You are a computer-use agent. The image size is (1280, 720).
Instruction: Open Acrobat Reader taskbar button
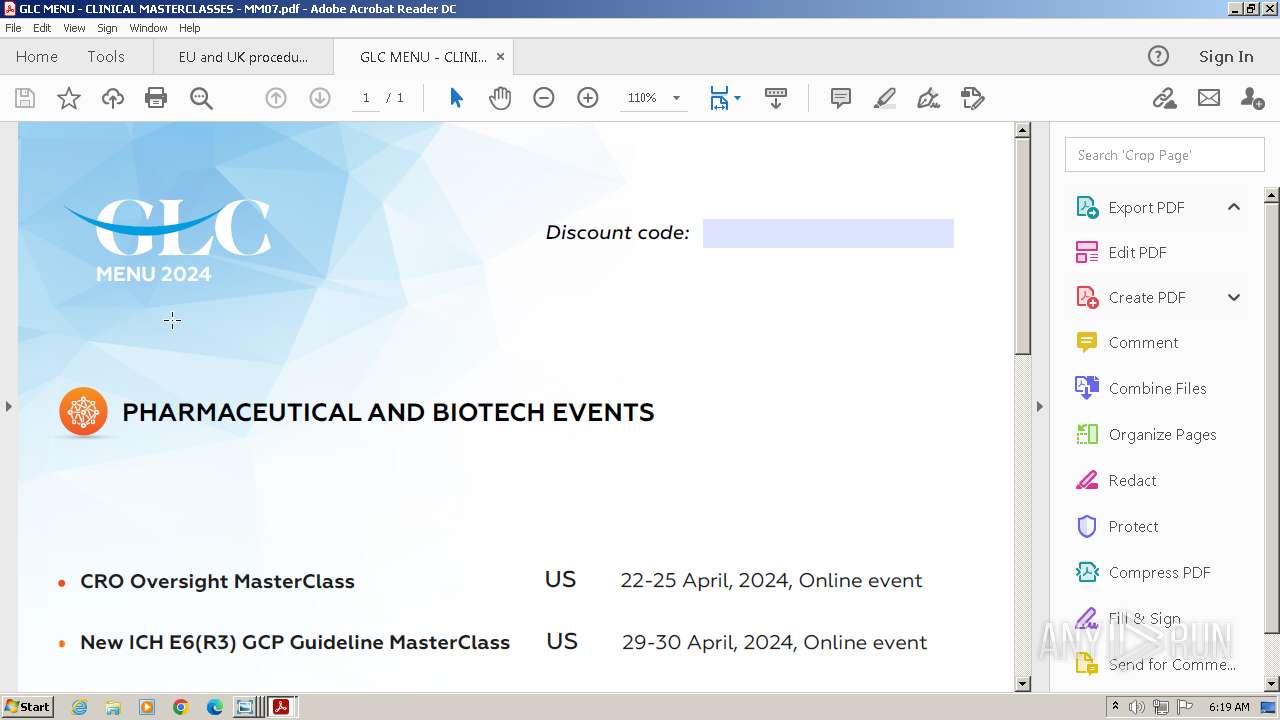pos(282,707)
